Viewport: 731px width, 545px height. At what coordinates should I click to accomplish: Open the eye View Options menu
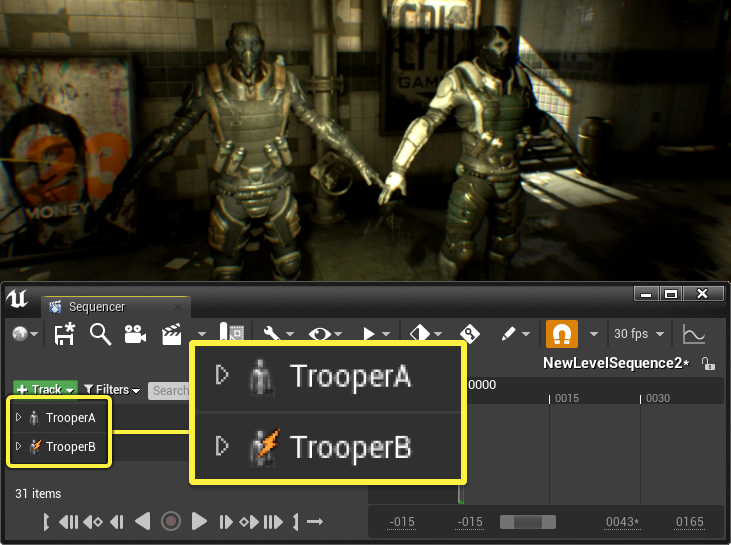325,334
